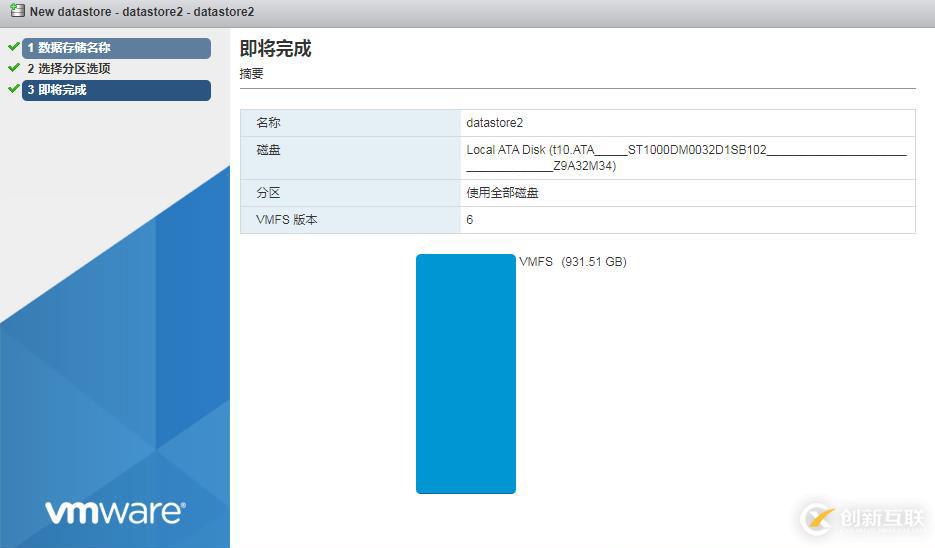
Task: Click green checkmark beside 数据存储名称
Action: pyautogui.click(x=14, y=47)
